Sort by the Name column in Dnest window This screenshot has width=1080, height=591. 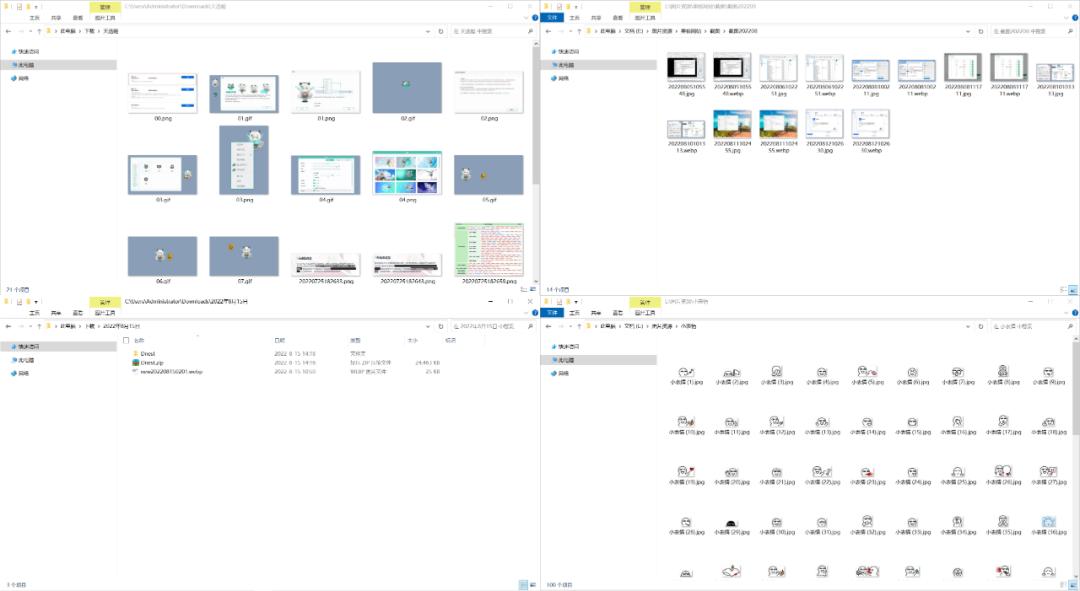[x=138, y=340]
